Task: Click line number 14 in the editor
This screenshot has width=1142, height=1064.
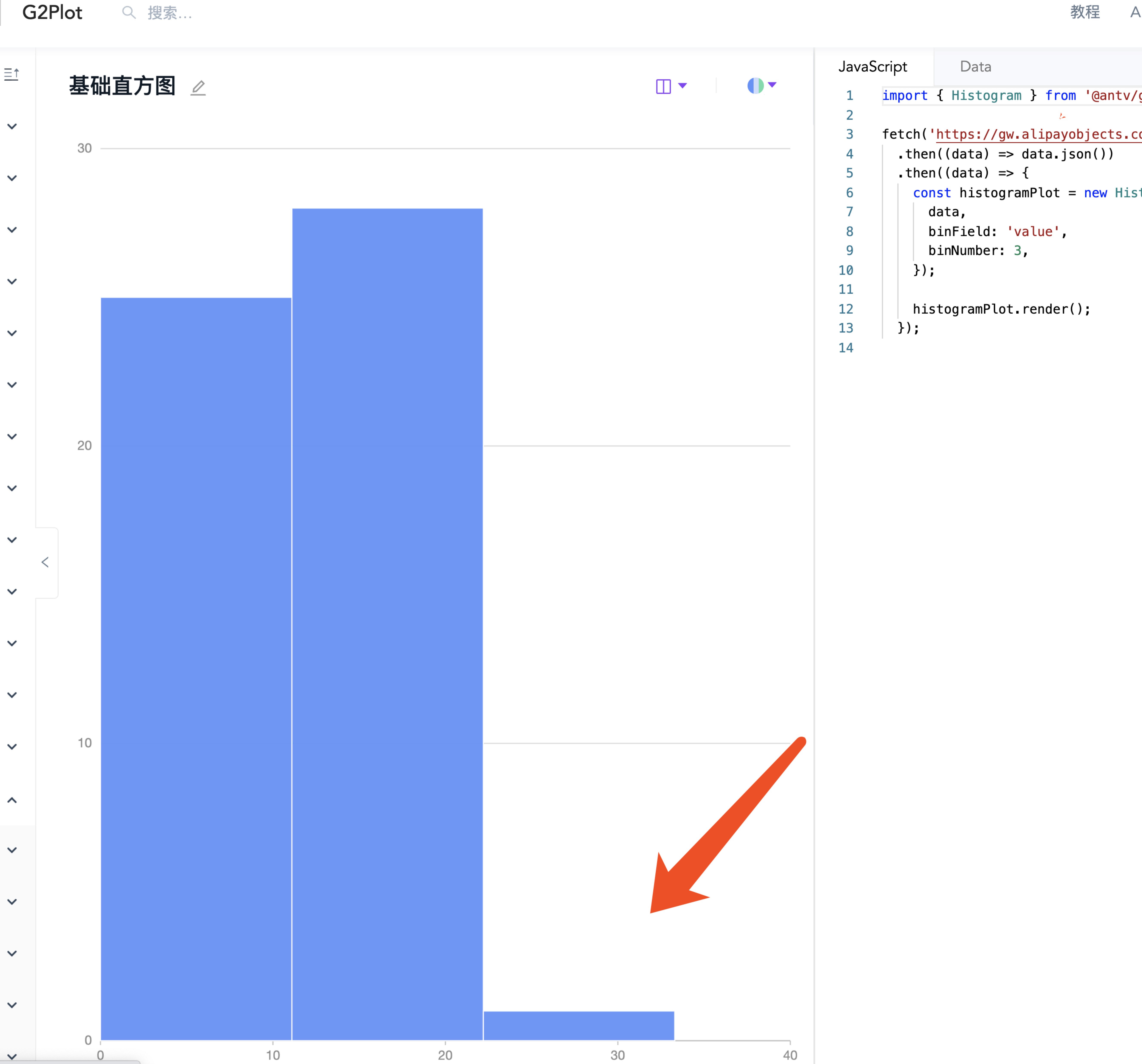Action: [x=846, y=348]
